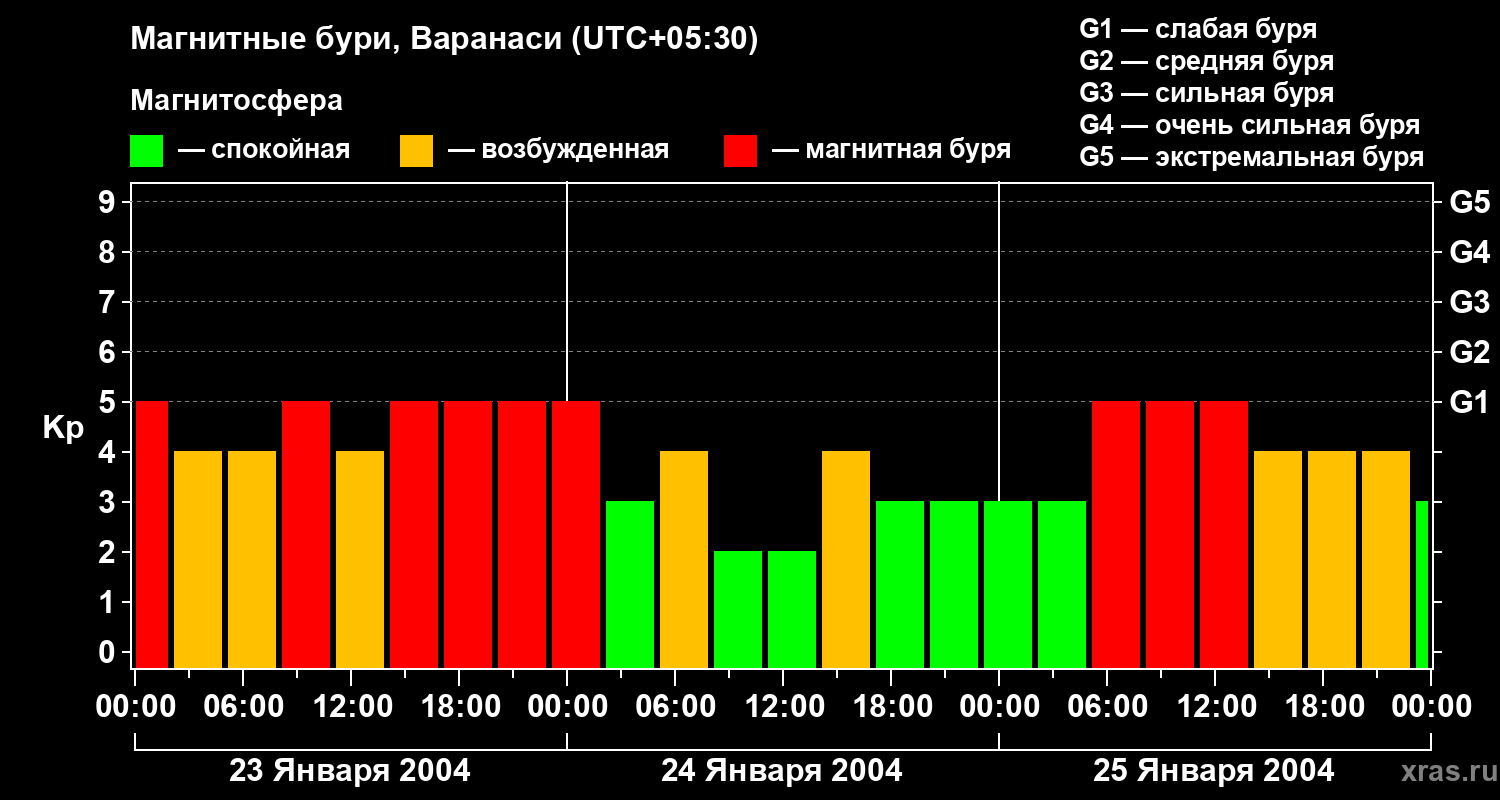Viewport: 1500px width, 800px height.
Task: Click the yellow bar above 18:00 on 25 Января
Action: click(1332, 560)
